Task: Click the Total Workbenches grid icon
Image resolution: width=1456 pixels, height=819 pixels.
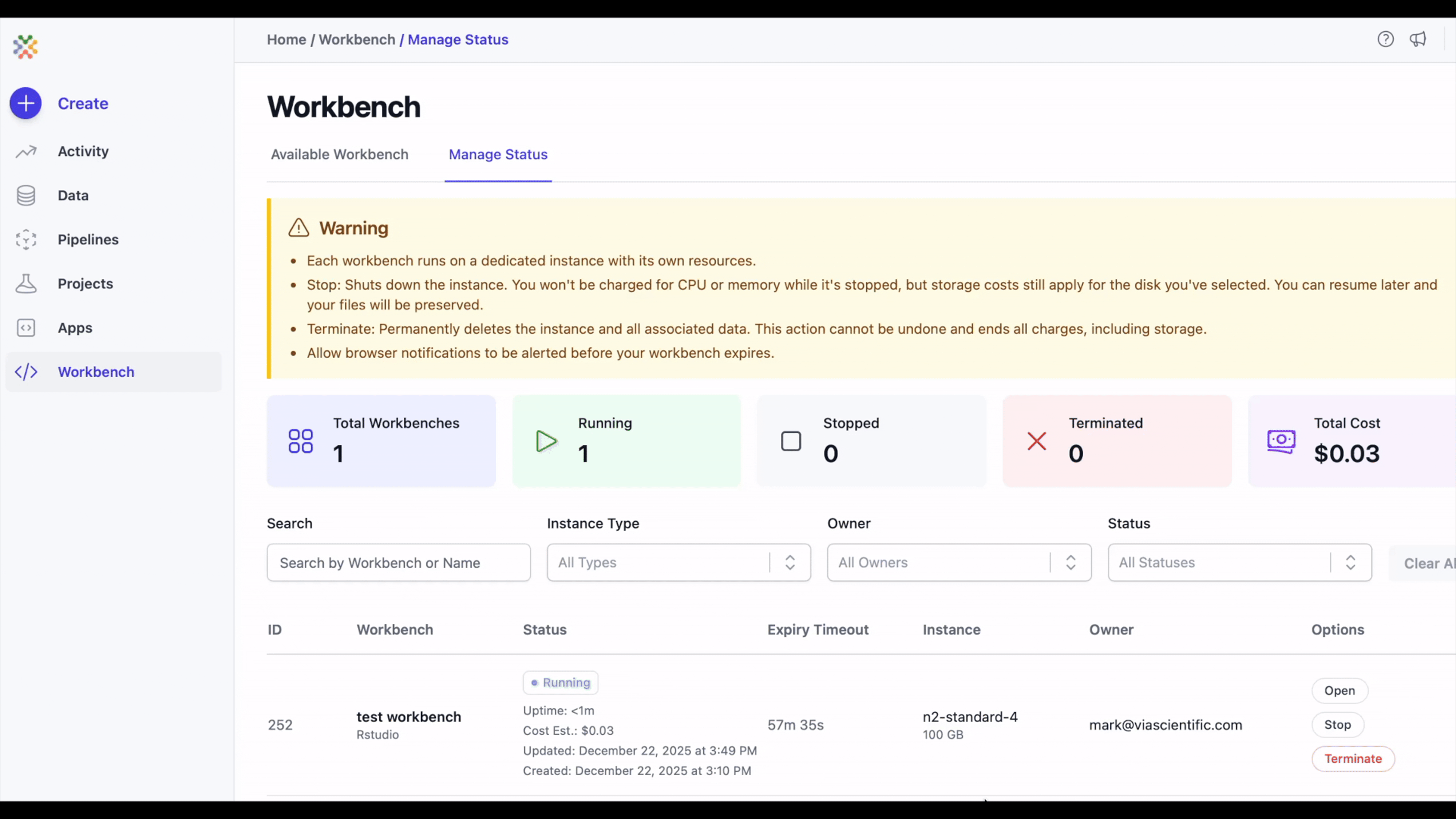Action: [x=301, y=442]
